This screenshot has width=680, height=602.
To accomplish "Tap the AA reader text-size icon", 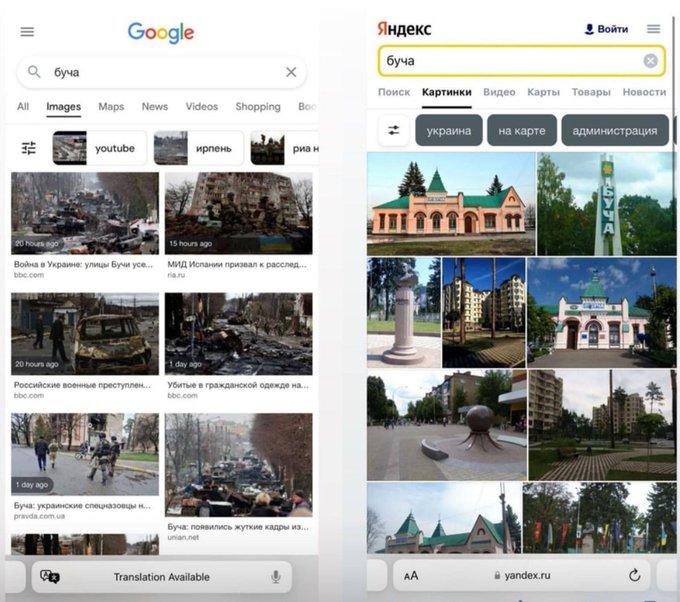I will 411,576.
